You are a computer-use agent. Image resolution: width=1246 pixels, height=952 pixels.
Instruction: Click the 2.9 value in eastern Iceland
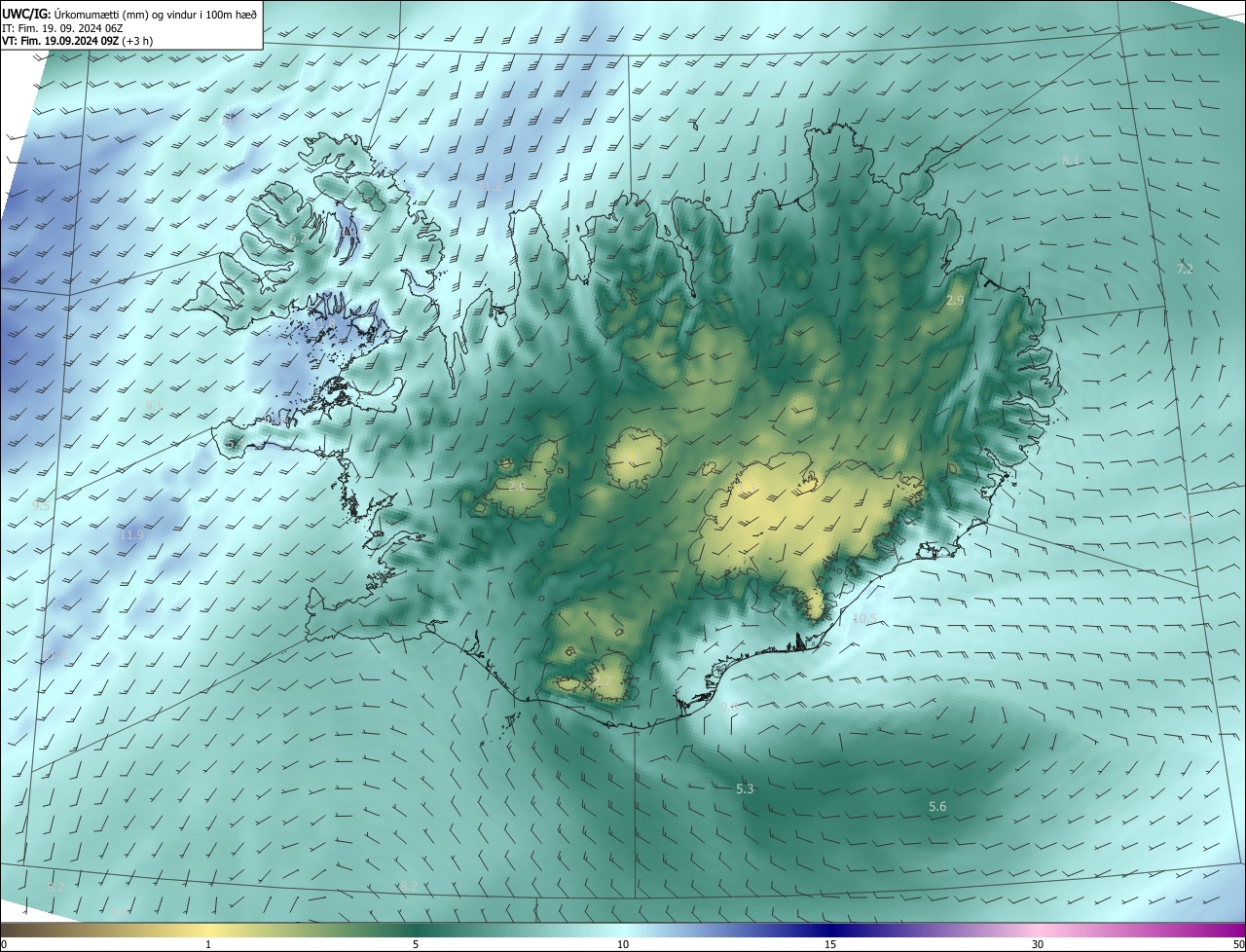(955, 301)
